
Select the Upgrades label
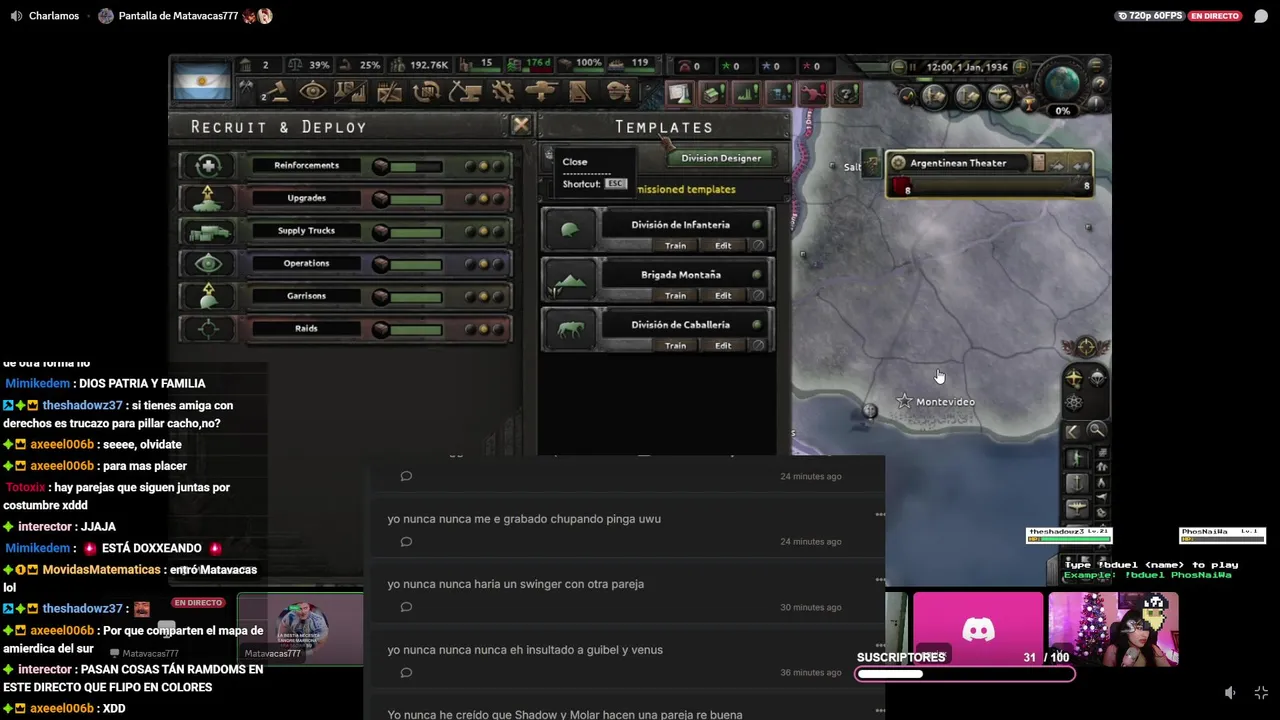click(x=306, y=198)
